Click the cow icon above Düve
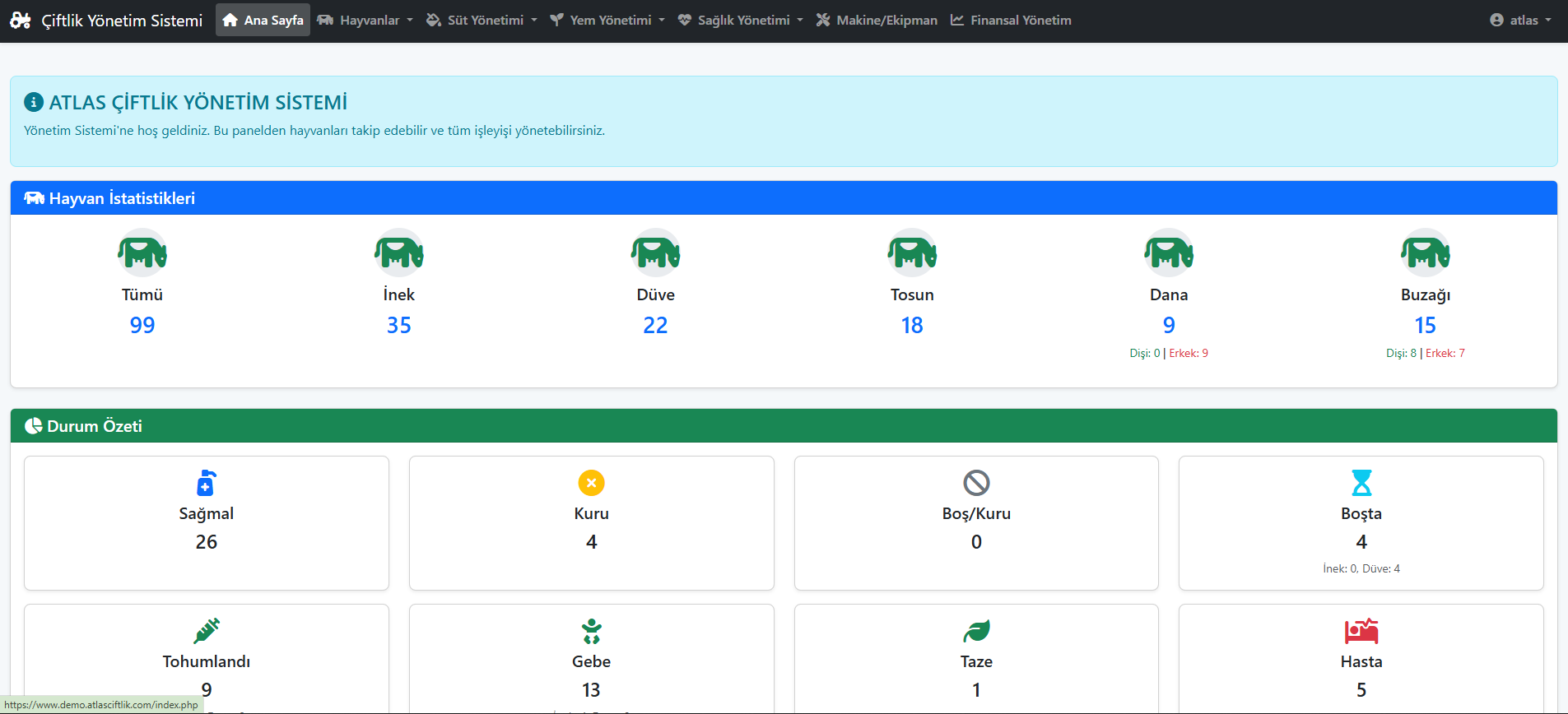 [x=656, y=253]
